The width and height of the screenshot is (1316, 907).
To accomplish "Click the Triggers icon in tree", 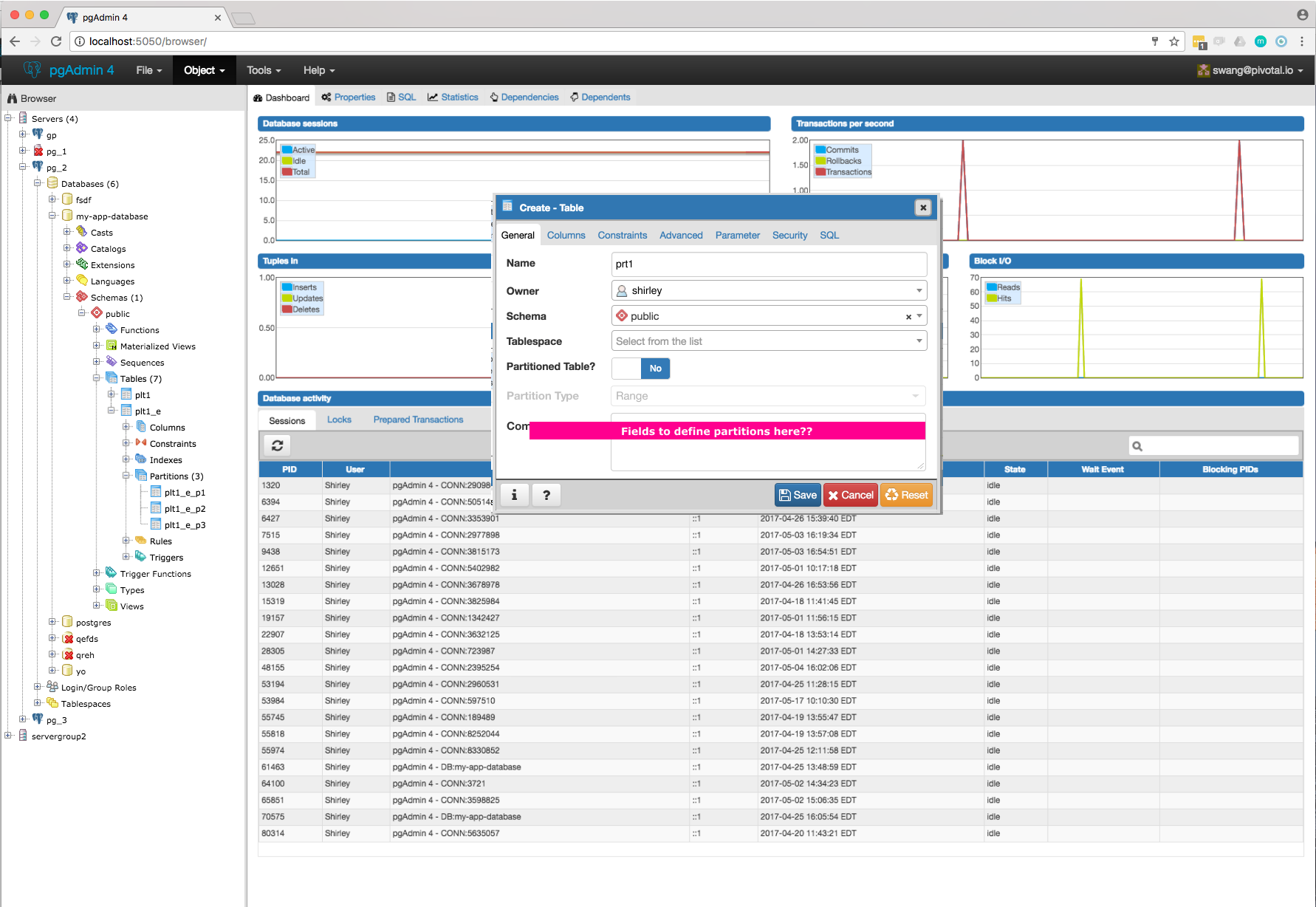I will tap(141, 557).
